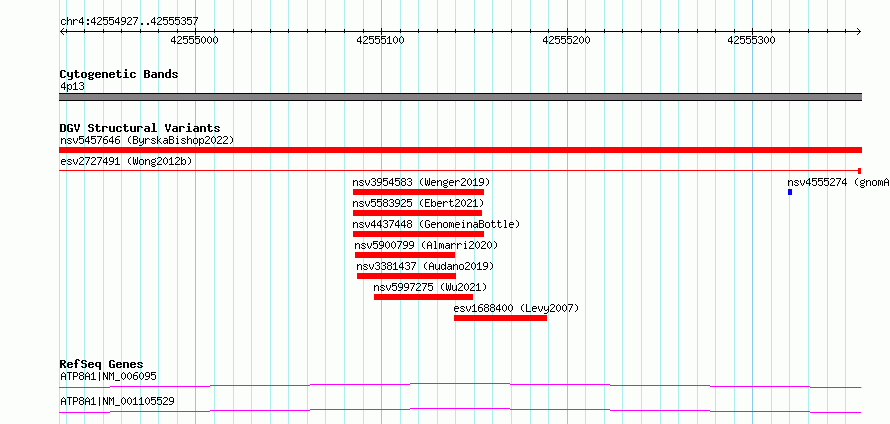Open the Cytogenetic Bands track heading
Screen dimensions: 890x424
[x=119, y=74]
